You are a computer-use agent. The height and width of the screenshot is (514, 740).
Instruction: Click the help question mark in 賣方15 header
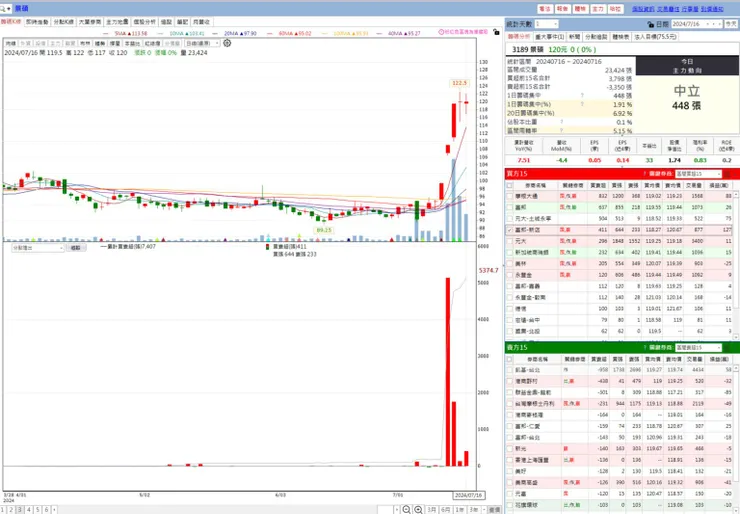(x=644, y=347)
